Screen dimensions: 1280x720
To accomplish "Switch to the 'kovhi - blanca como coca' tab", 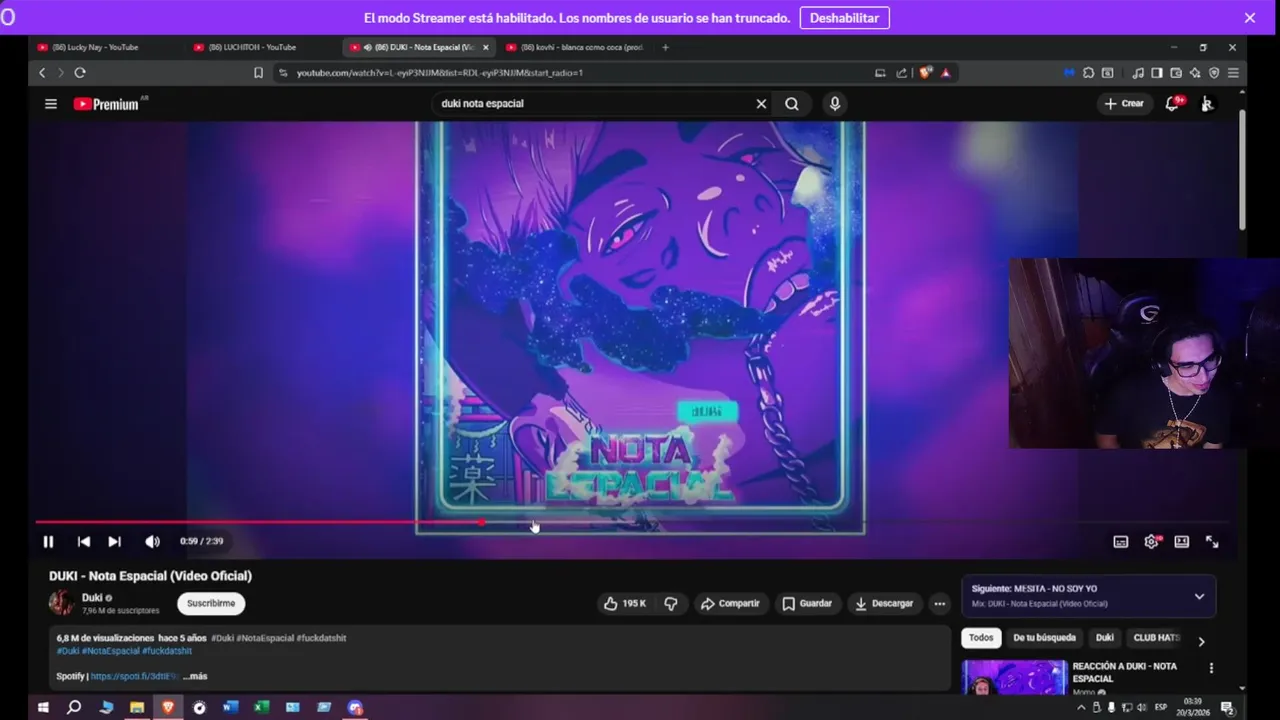I will (575, 47).
